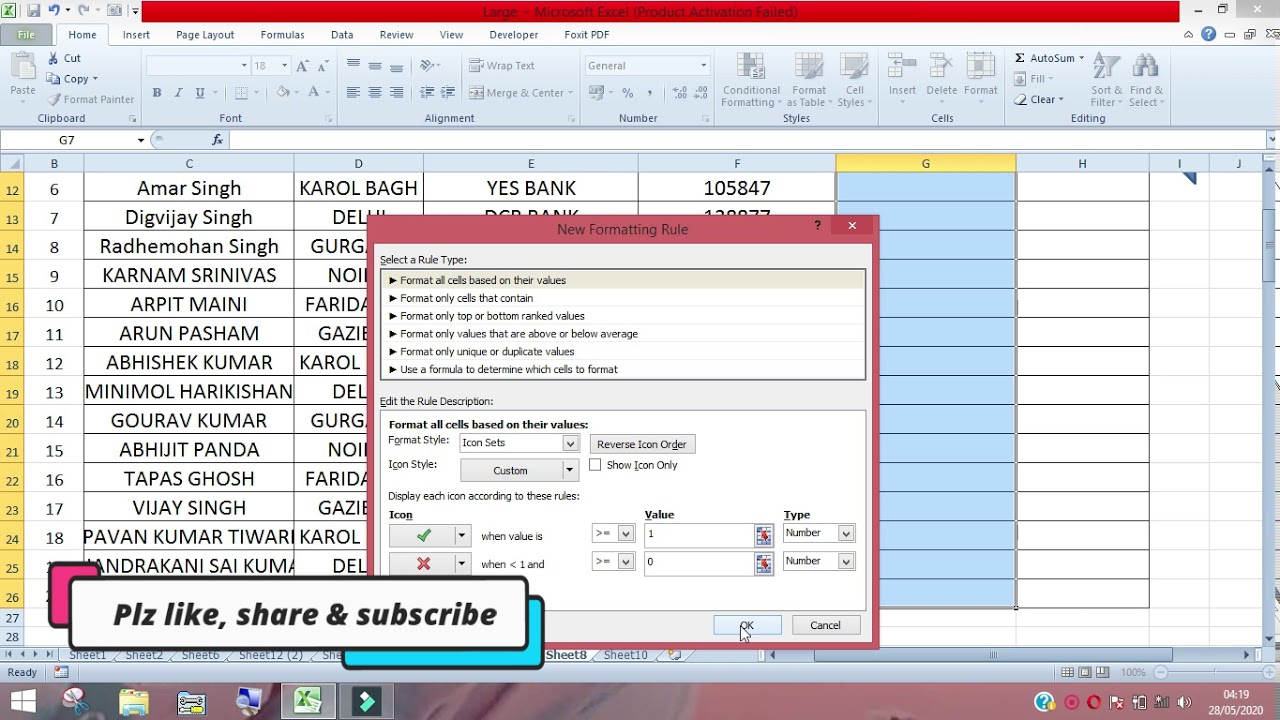Image resolution: width=1280 pixels, height=720 pixels.
Task: Click the Orientation text angle icon
Action: pyautogui.click(x=427, y=66)
